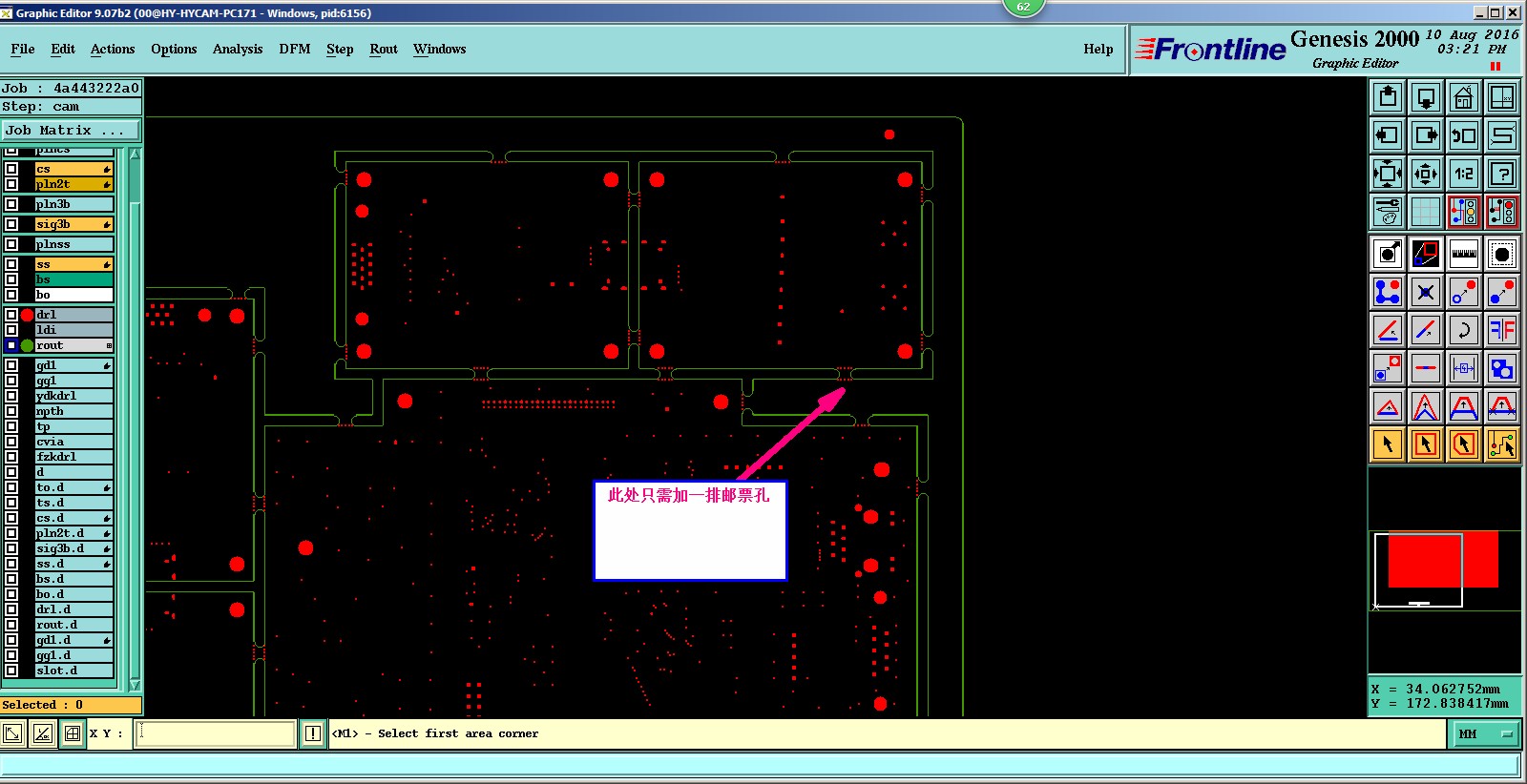Screen dimensions: 1527x784
Task: Open the Step menu
Action: pos(340,49)
